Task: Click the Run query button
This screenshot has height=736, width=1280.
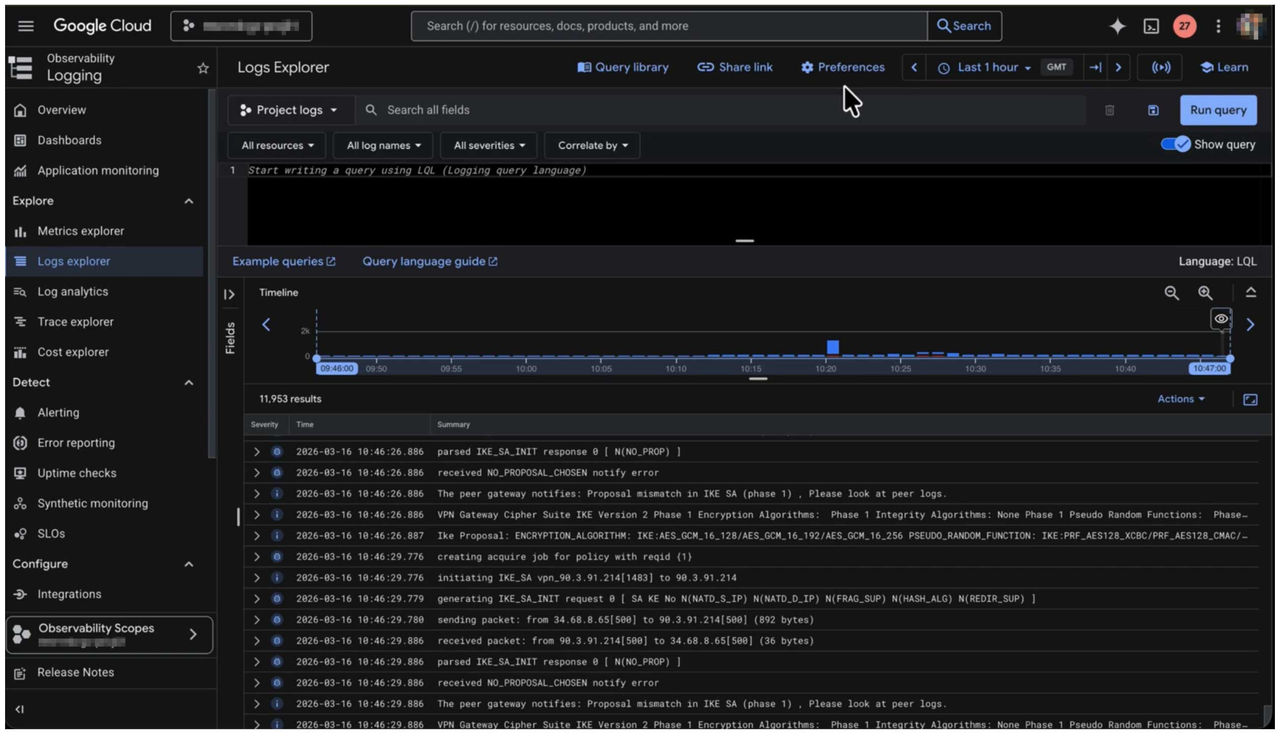Action: tap(1218, 110)
